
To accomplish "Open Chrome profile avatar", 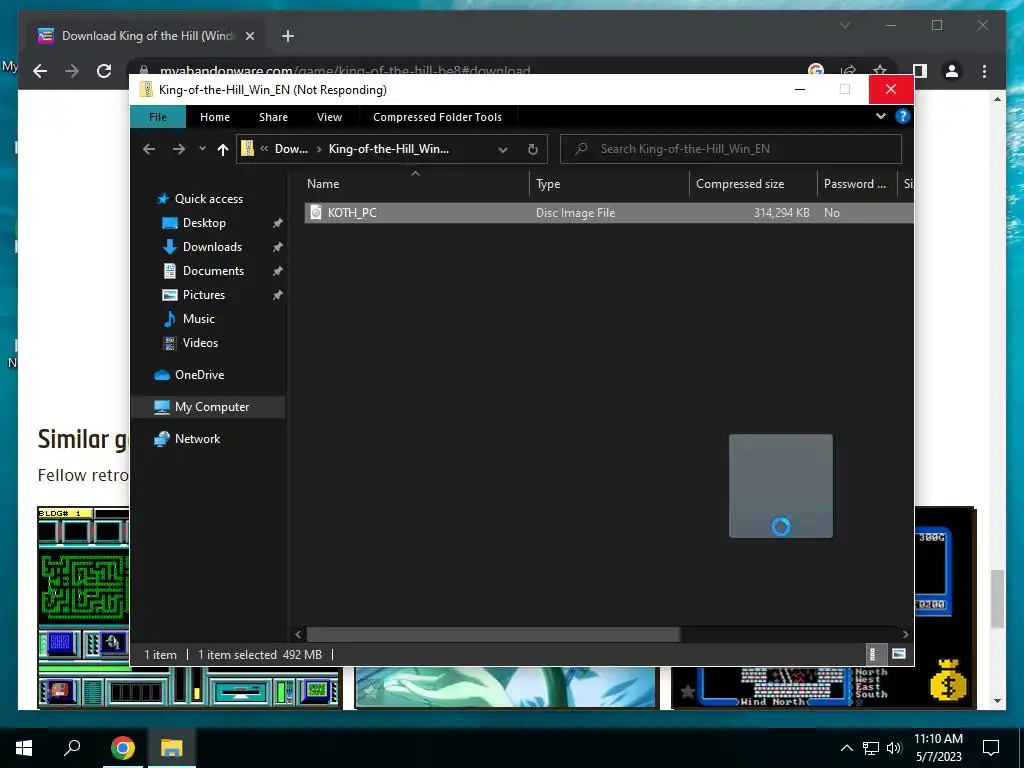I will (x=952, y=71).
